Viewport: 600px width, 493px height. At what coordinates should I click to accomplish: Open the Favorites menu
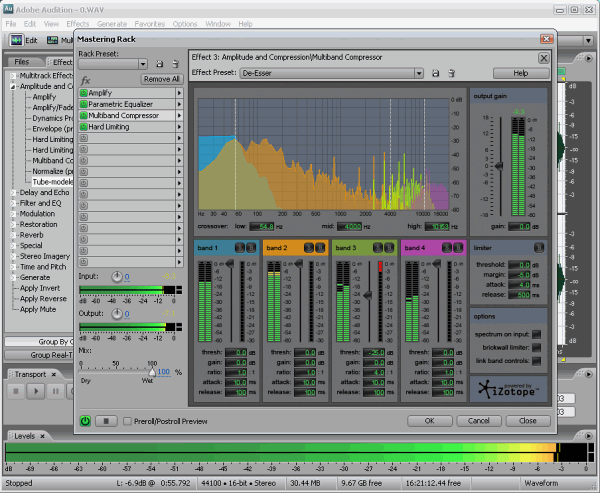(x=149, y=22)
